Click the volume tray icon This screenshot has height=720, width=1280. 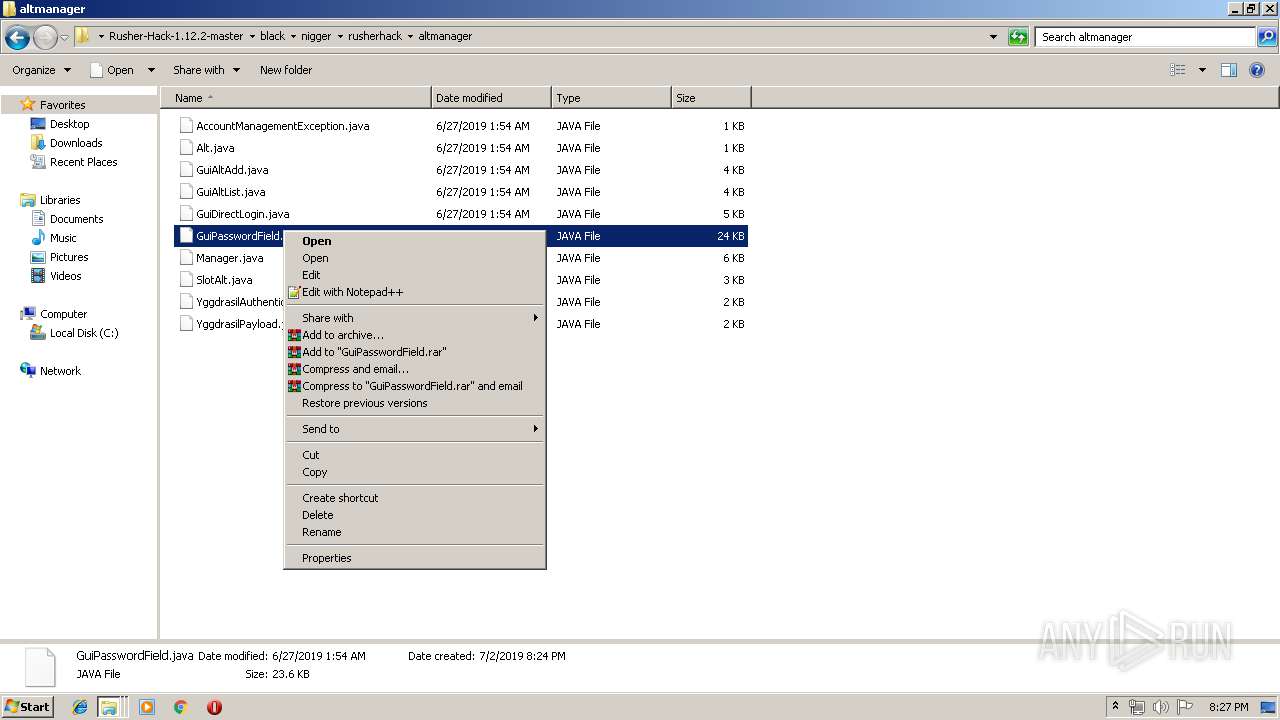[x=1161, y=707]
